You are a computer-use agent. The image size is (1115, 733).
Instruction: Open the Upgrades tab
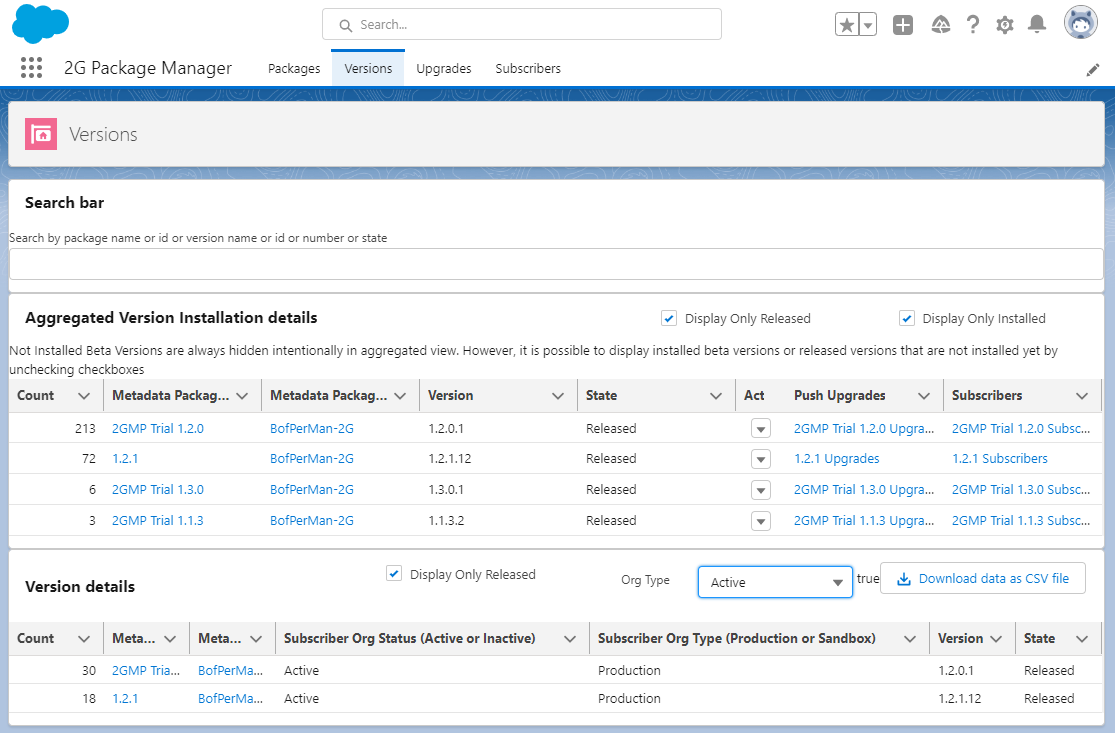coord(444,68)
